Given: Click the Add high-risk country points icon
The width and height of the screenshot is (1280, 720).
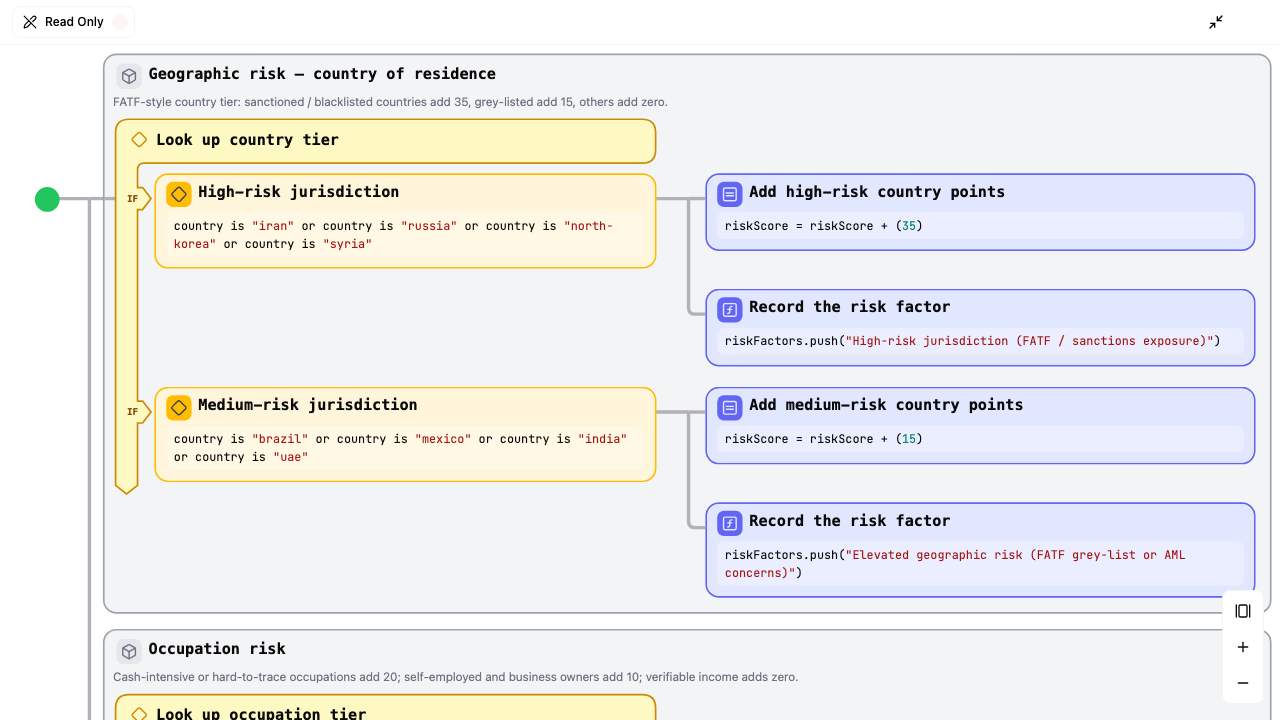Looking at the screenshot, I should click(730, 194).
